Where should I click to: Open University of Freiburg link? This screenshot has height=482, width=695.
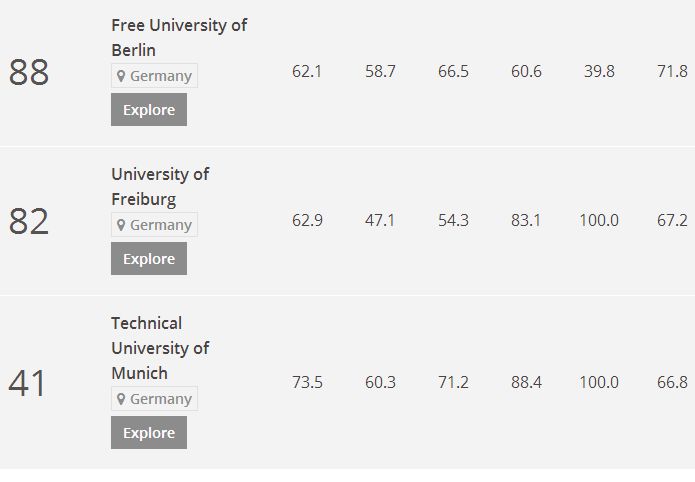159,186
